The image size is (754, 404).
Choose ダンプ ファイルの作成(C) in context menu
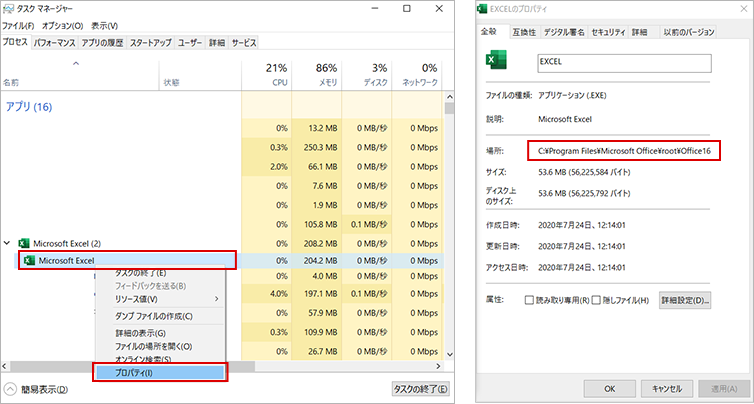point(161,316)
